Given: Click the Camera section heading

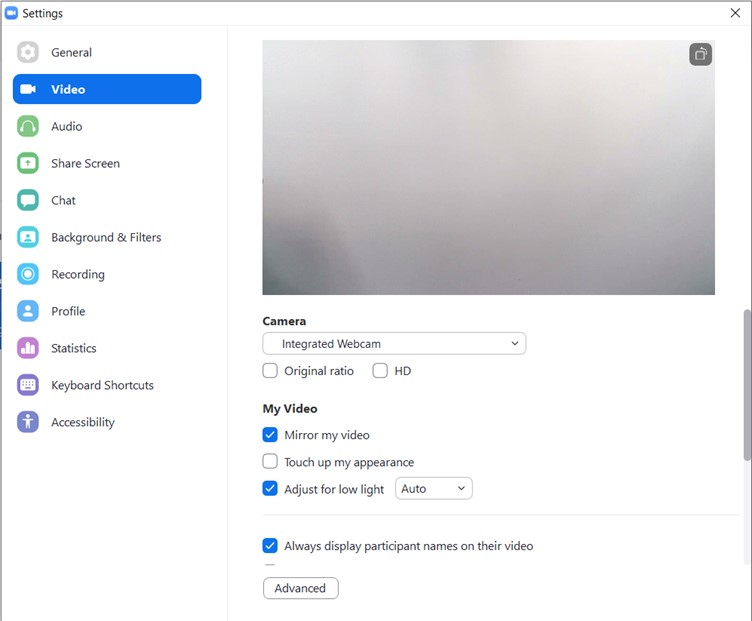Looking at the screenshot, I should (x=284, y=321).
